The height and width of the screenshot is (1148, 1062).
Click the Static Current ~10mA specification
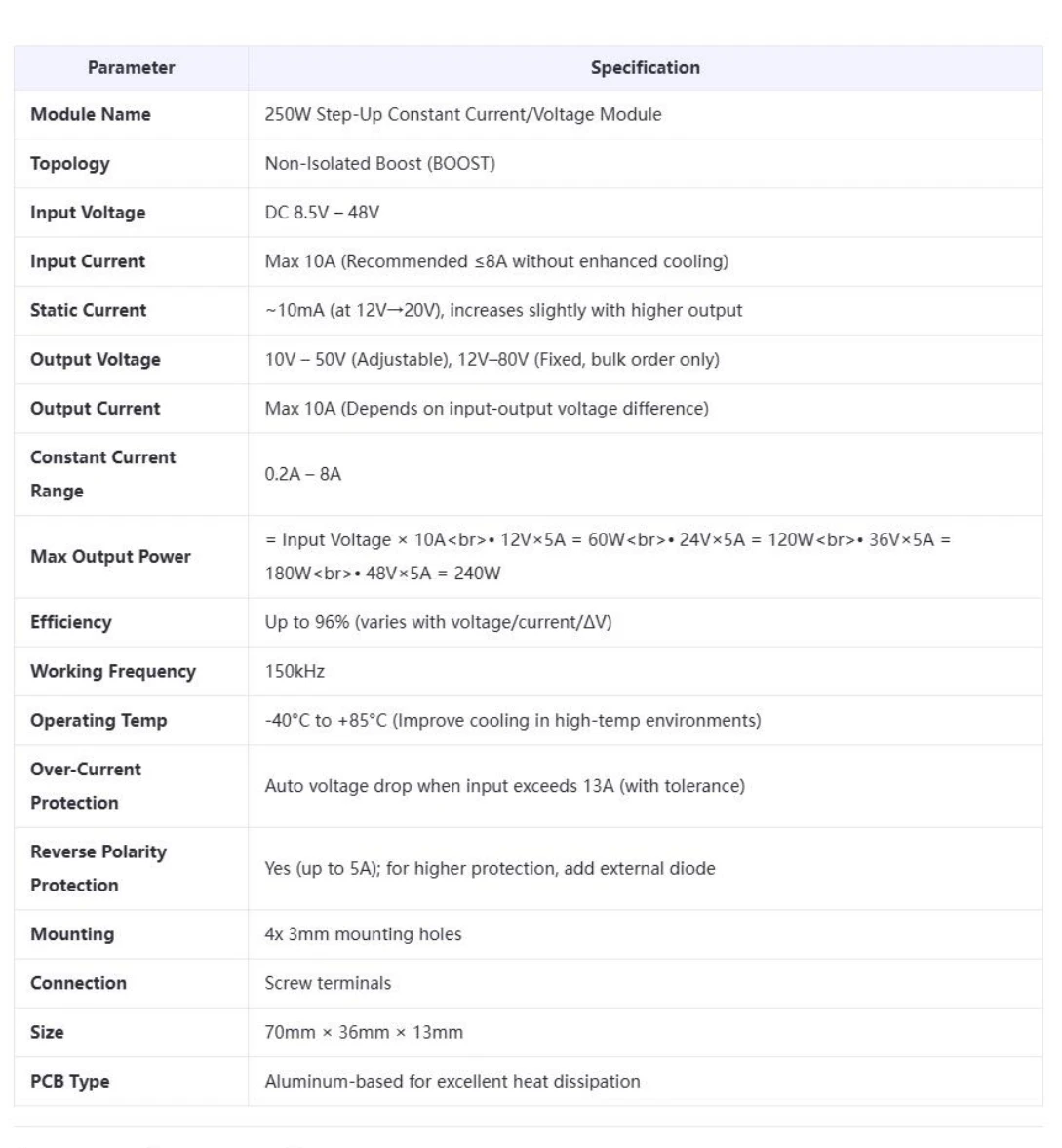[x=503, y=310]
